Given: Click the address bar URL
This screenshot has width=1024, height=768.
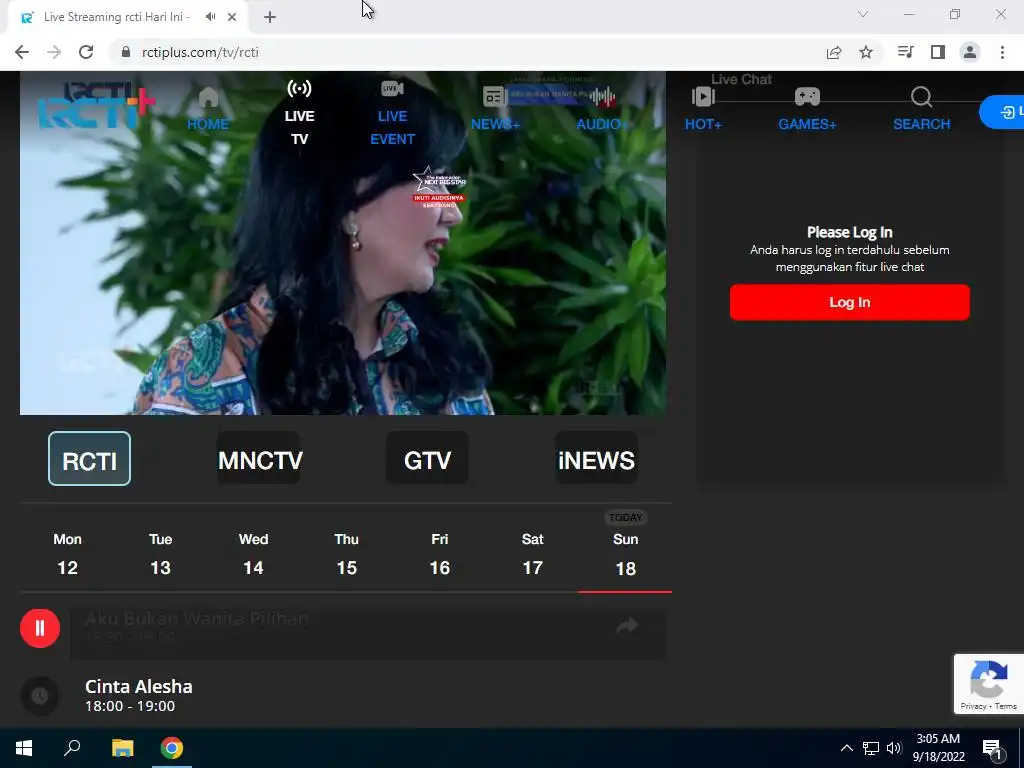Looking at the screenshot, I should (200, 52).
